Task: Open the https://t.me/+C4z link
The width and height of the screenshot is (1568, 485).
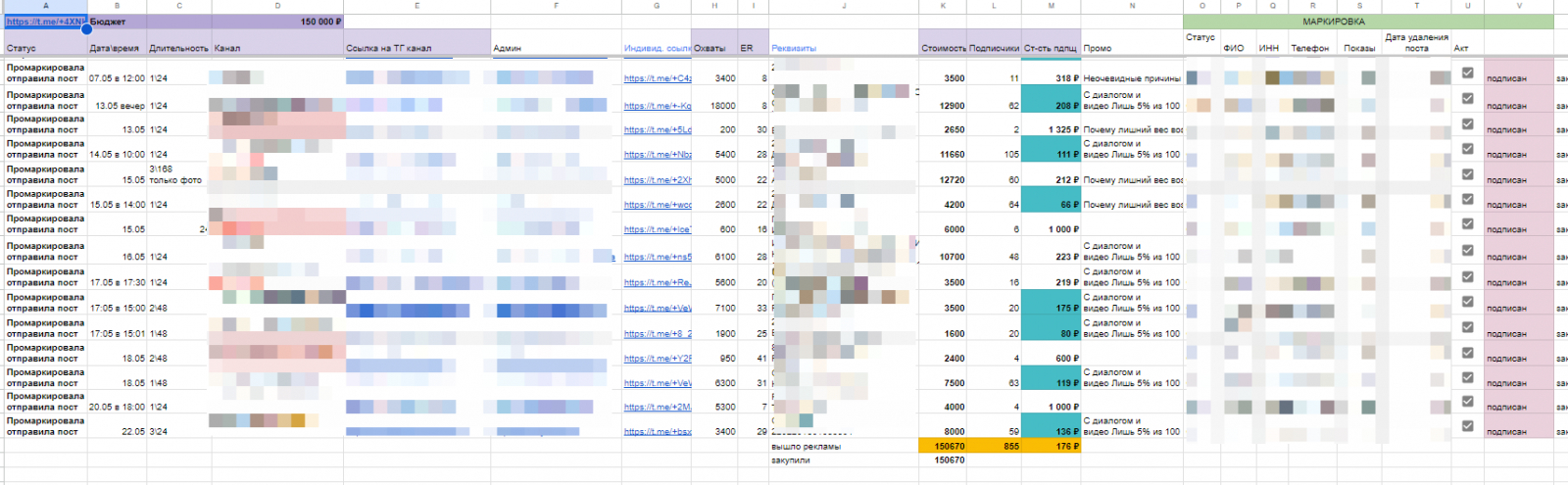Action: tap(658, 78)
